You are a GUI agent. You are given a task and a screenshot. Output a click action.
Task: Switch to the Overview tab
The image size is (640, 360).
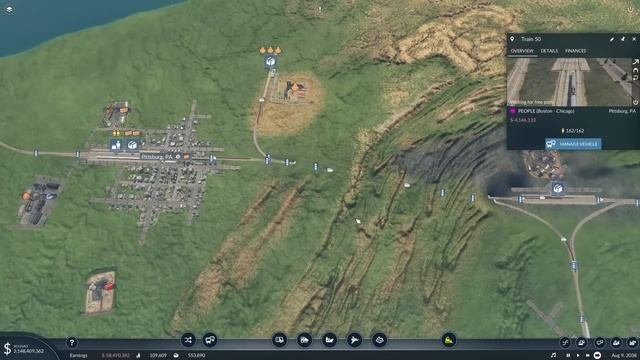coord(522,51)
